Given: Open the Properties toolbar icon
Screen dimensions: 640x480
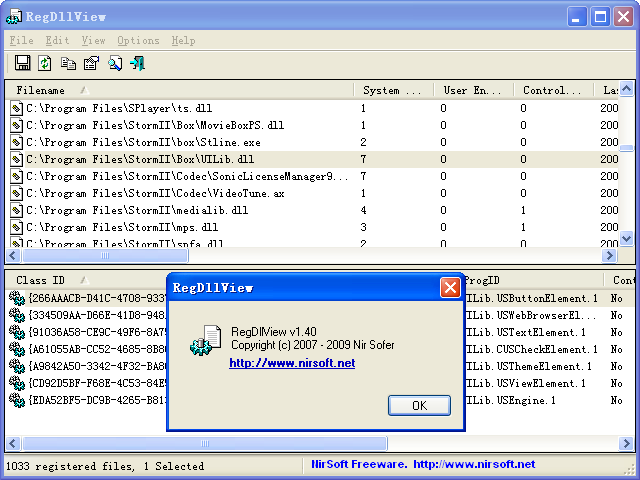Looking at the screenshot, I should coord(91,64).
